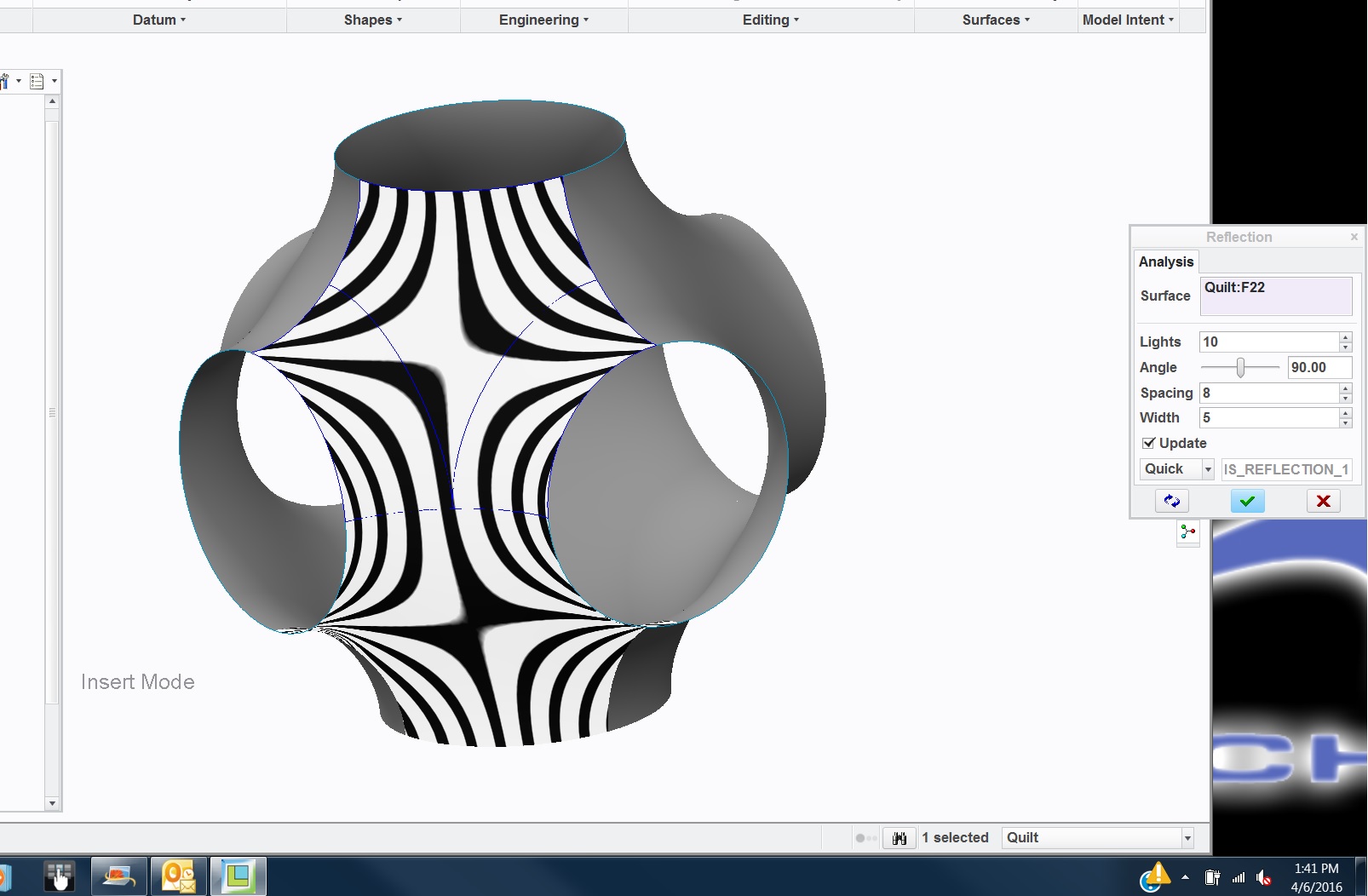This screenshot has width=1368, height=896.
Task: Open model tree settings wrench icon
Action: pyautogui.click(x=4, y=81)
